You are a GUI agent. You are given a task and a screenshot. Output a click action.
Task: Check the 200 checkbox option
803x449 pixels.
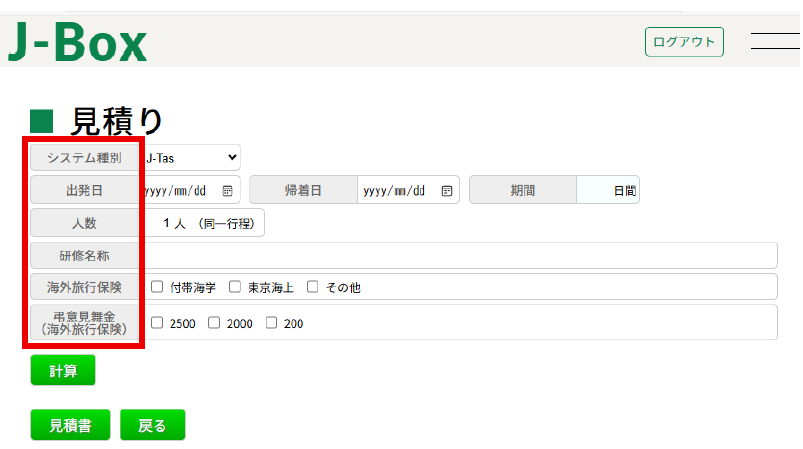(x=271, y=323)
